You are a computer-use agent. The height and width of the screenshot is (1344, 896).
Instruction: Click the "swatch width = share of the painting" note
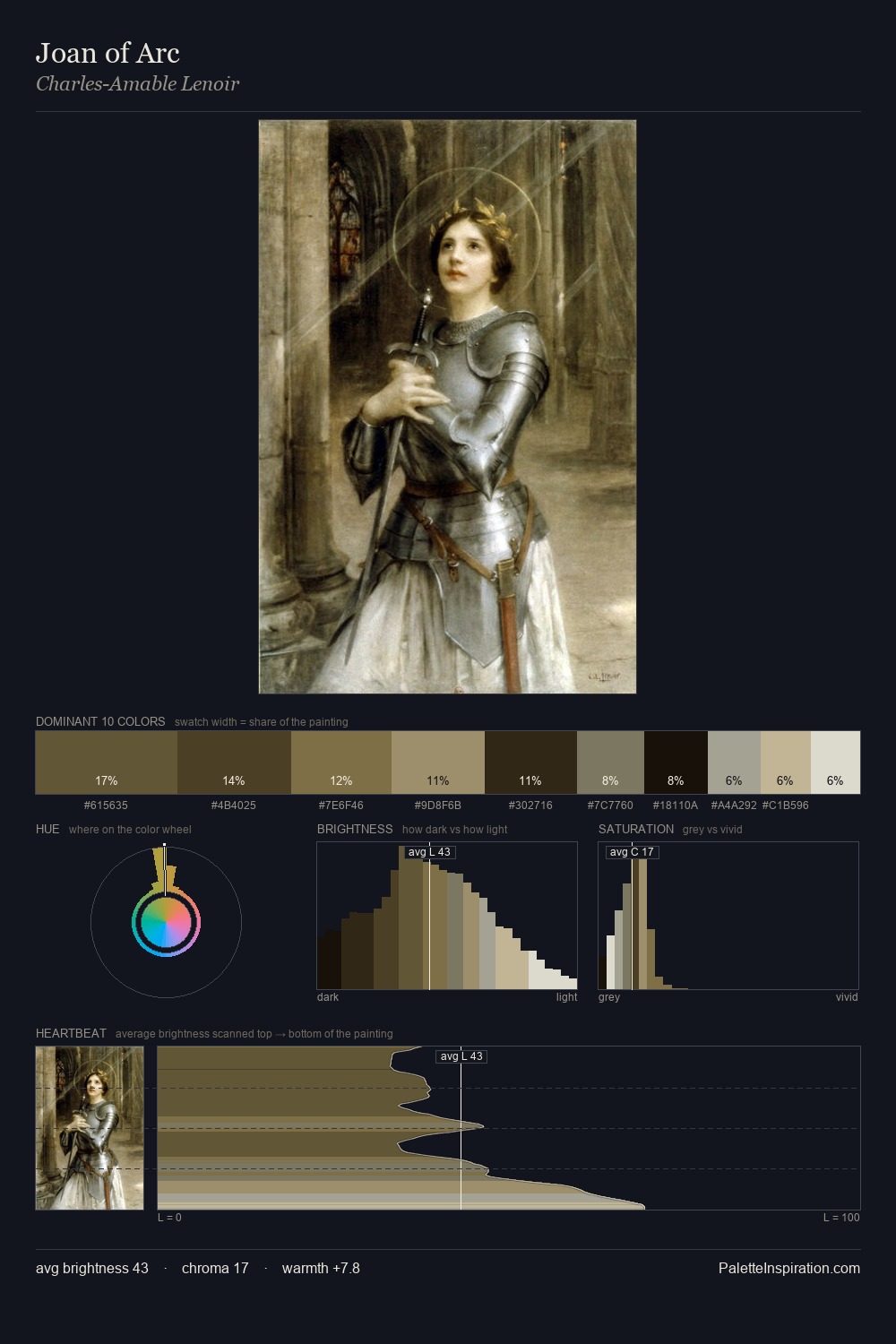pyautogui.click(x=262, y=722)
